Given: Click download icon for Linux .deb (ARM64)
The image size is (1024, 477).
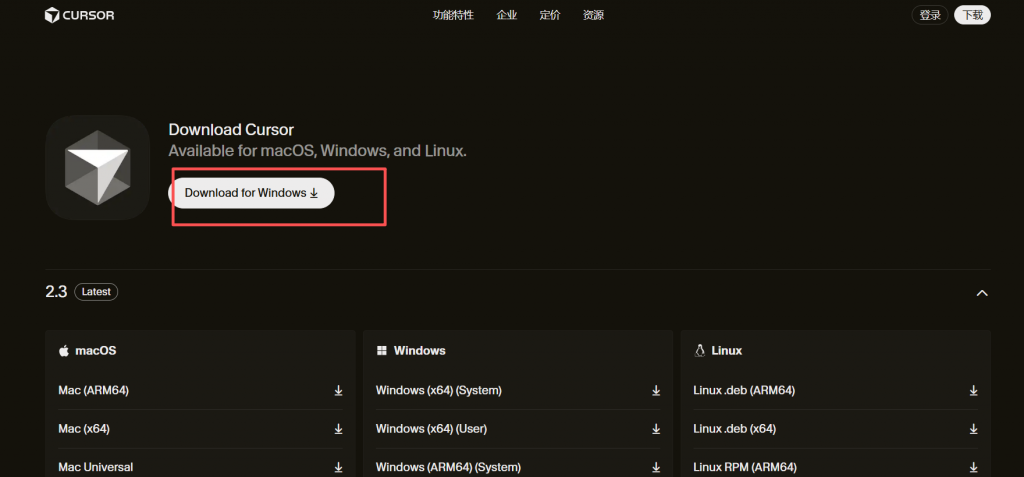Looking at the screenshot, I should [974, 391].
